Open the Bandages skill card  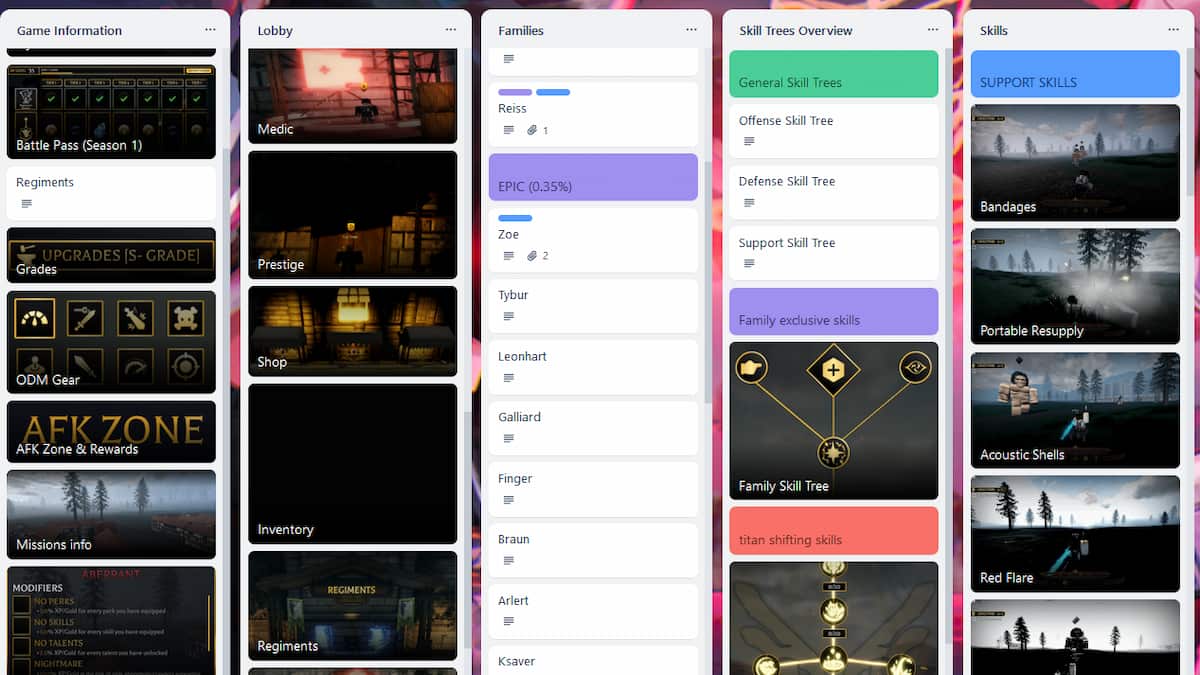[1074, 163]
